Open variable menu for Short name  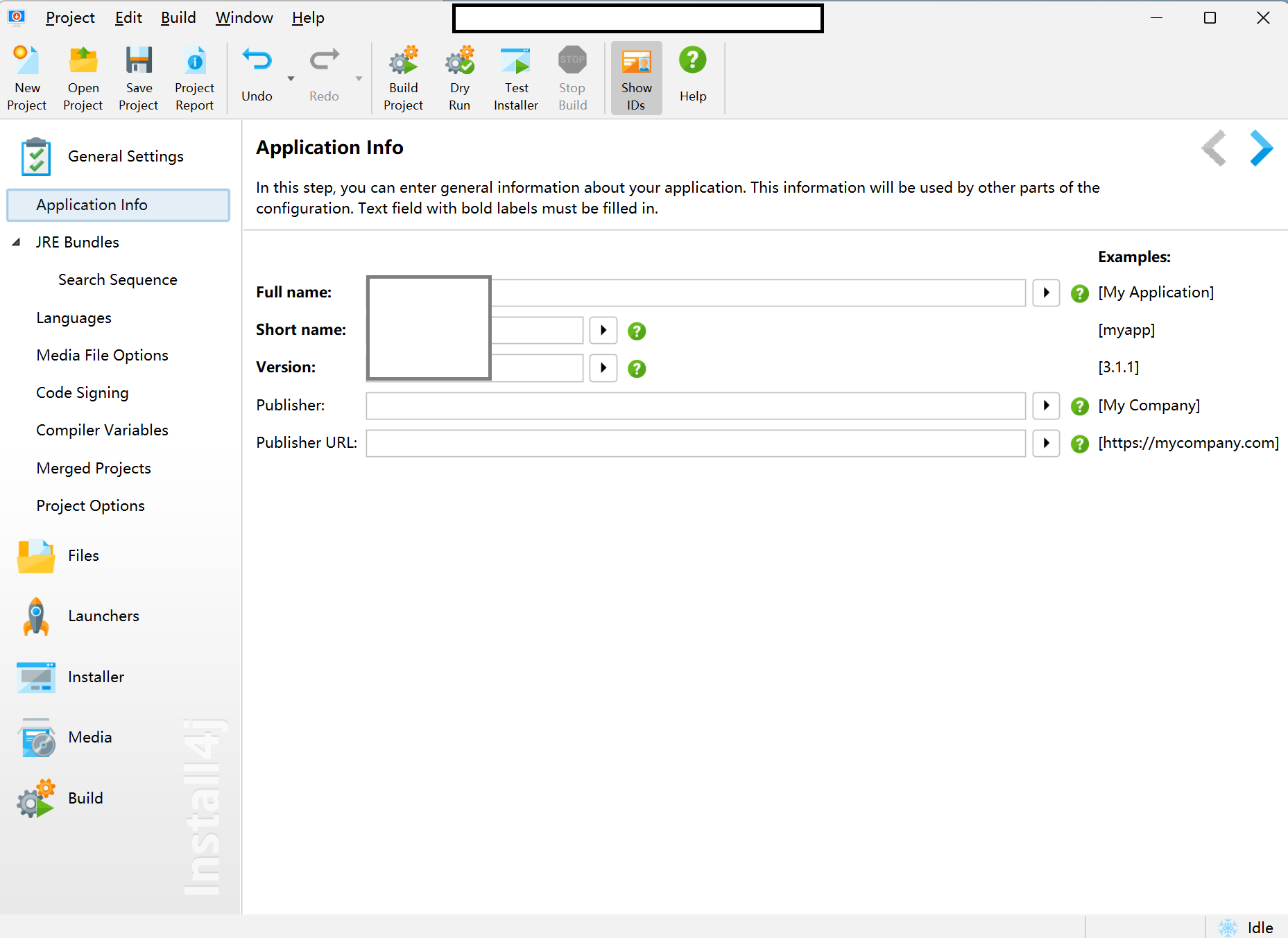[603, 331]
